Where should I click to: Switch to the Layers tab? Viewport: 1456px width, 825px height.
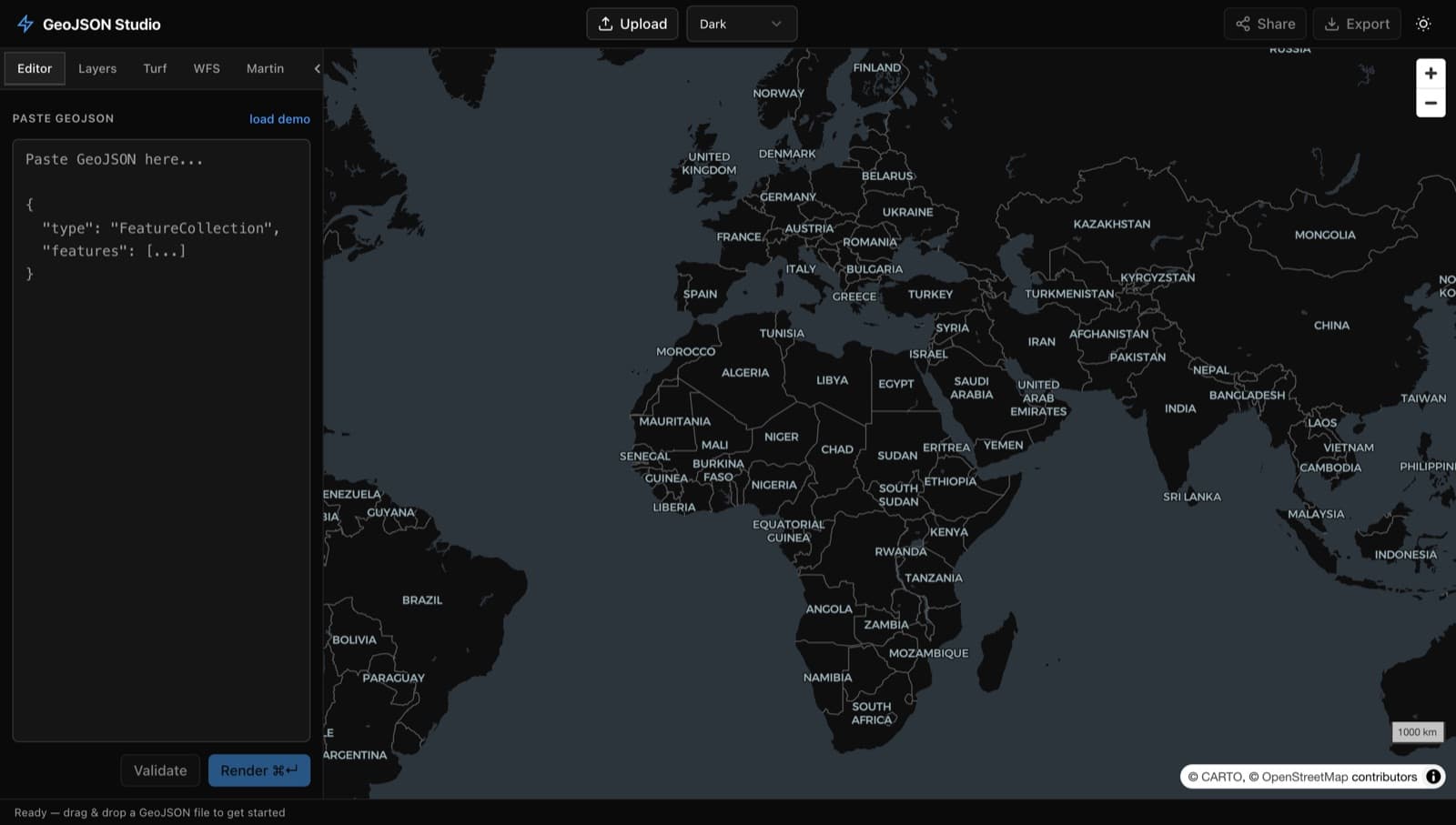point(97,68)
